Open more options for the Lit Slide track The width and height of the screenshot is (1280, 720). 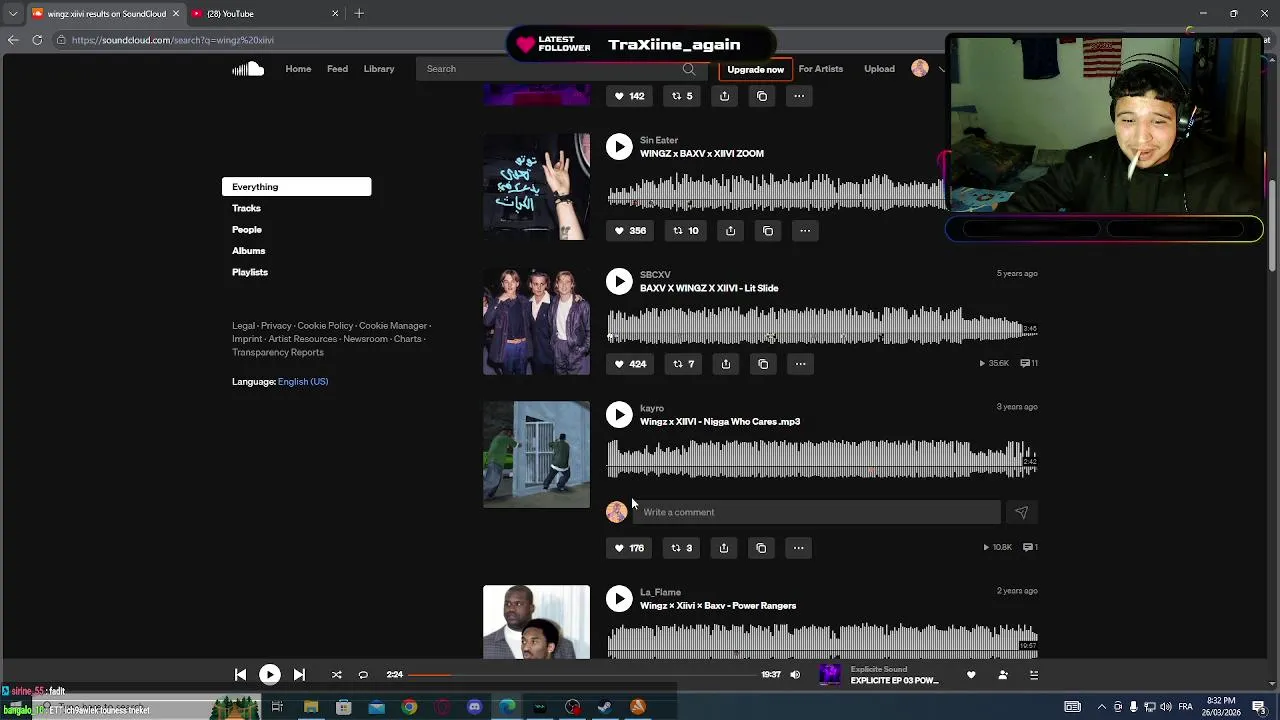pos(800,364)
